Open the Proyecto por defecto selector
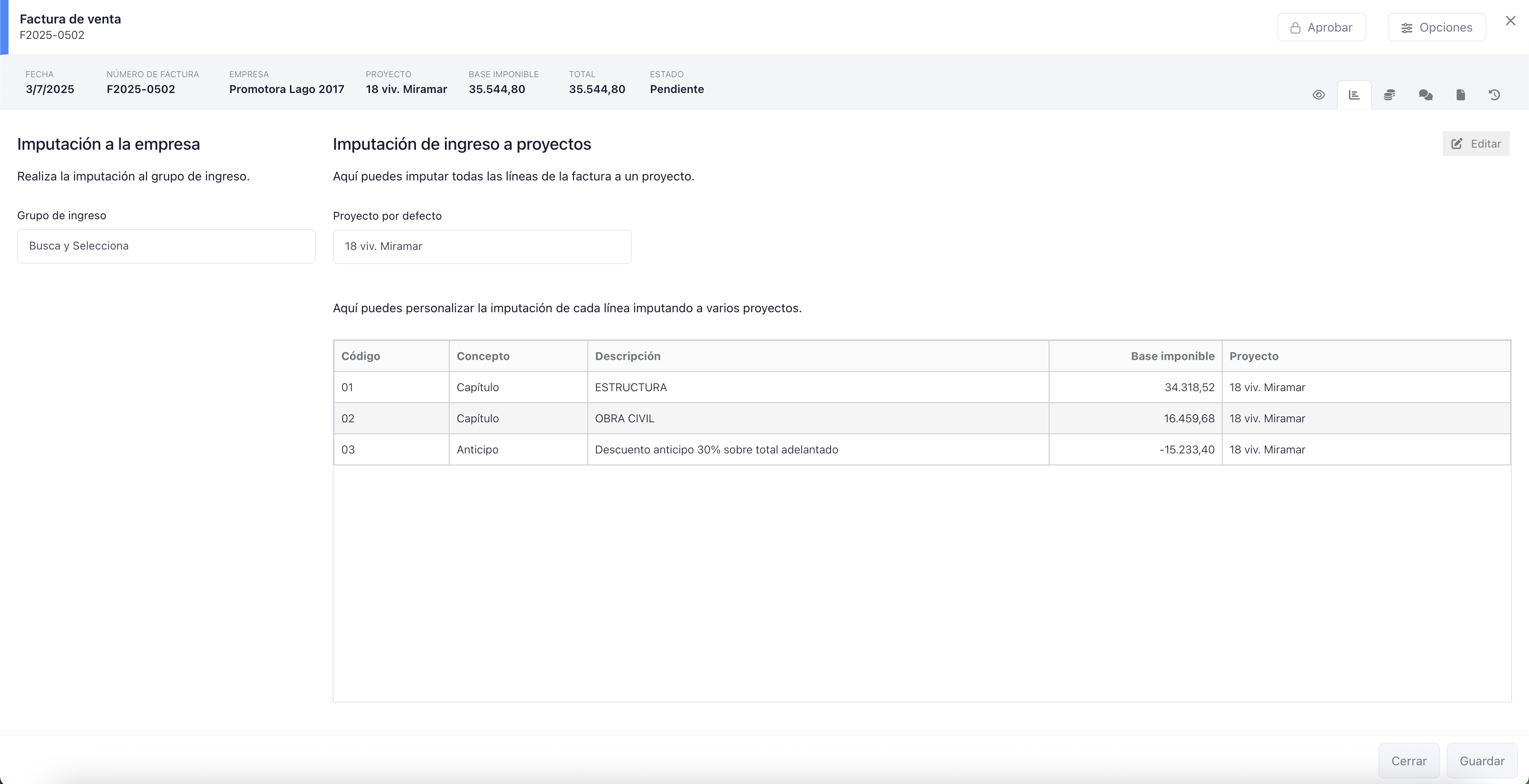 click(x=482, y=246)
